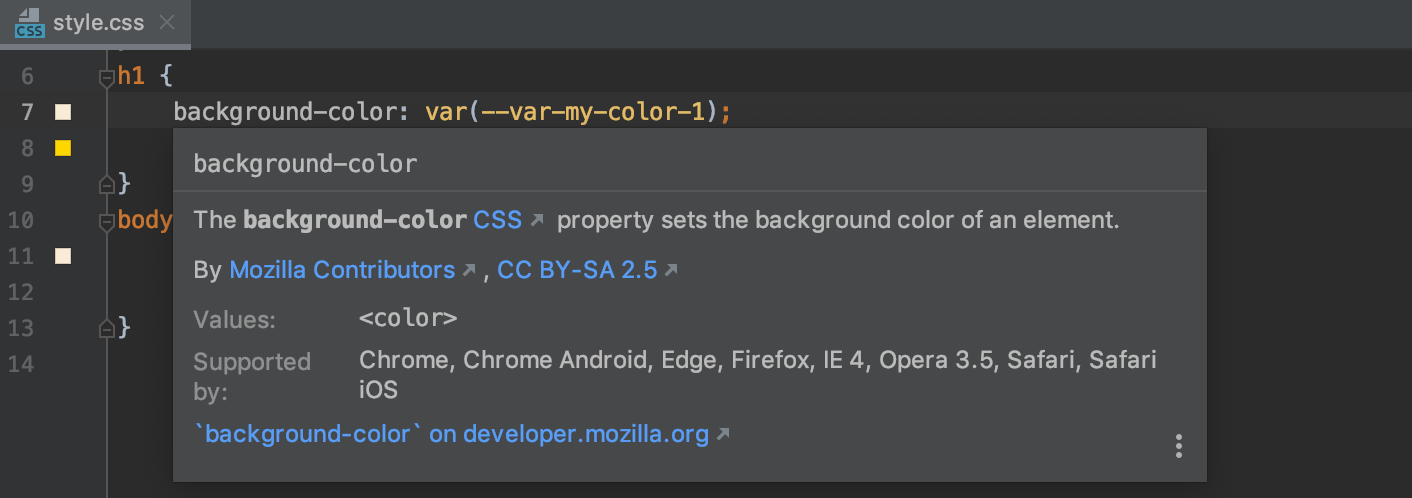This screenshot has width=1412, height=498.
Task: Collapse the body rule block on line 10
Action: click(x=106, y=221)
